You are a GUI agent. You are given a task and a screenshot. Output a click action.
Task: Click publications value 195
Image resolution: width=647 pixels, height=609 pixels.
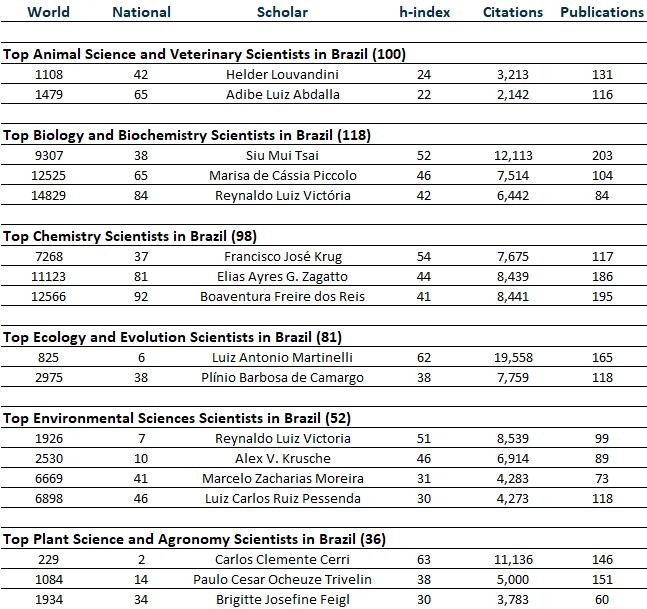[x=602, y=297]
